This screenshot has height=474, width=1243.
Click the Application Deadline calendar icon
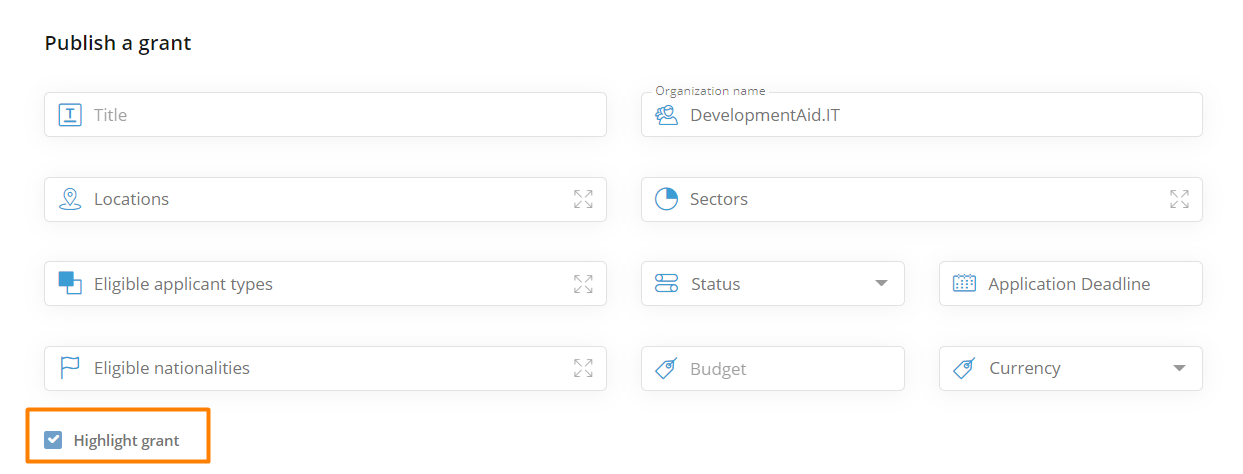(964, 283)
